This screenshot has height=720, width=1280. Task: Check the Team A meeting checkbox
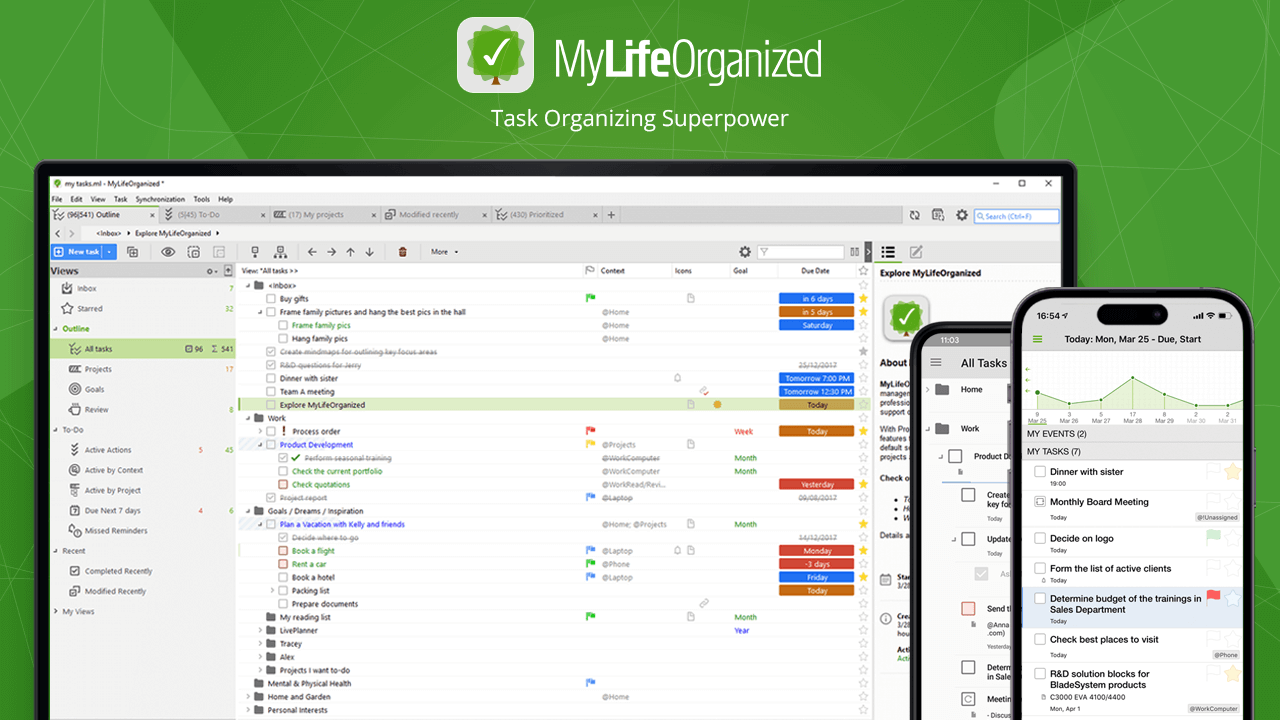coord(271,392)
